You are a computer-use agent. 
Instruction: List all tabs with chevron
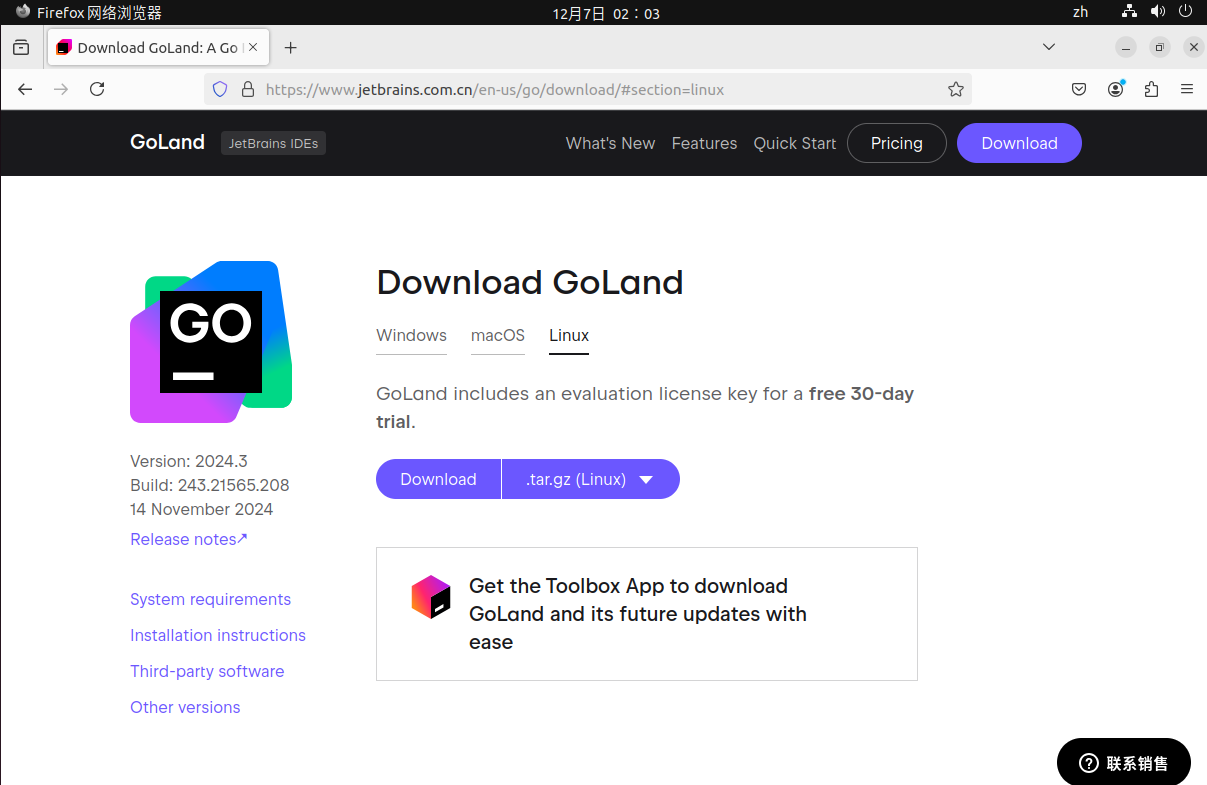(1049, 47)
